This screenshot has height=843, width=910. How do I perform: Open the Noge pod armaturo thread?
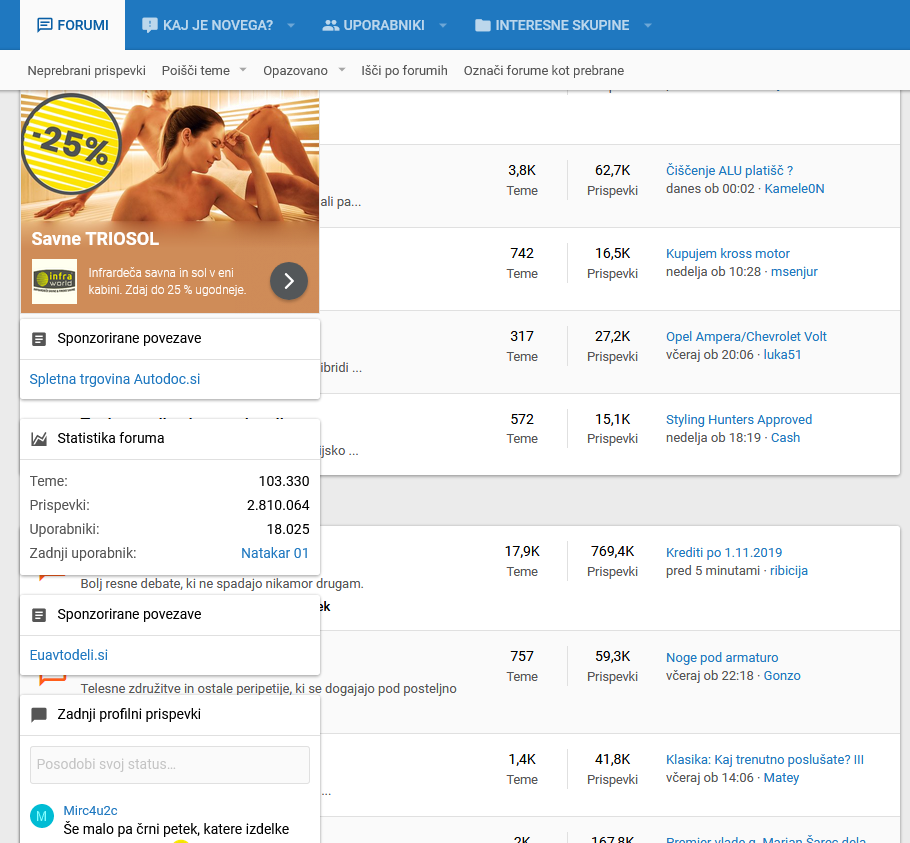(722, 657)
